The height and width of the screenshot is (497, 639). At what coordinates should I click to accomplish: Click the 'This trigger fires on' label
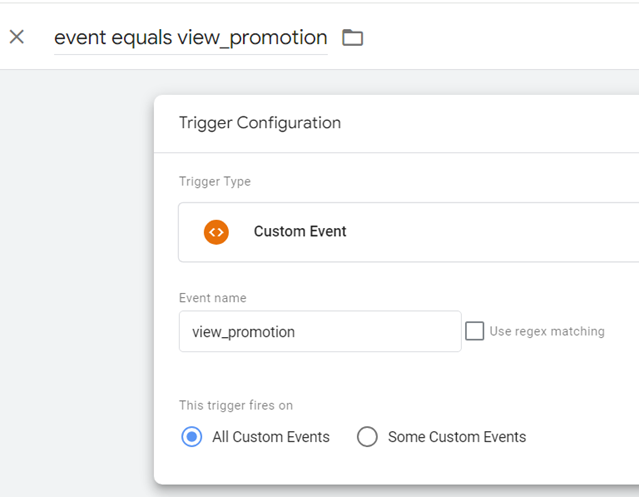(x=236, y=405)
